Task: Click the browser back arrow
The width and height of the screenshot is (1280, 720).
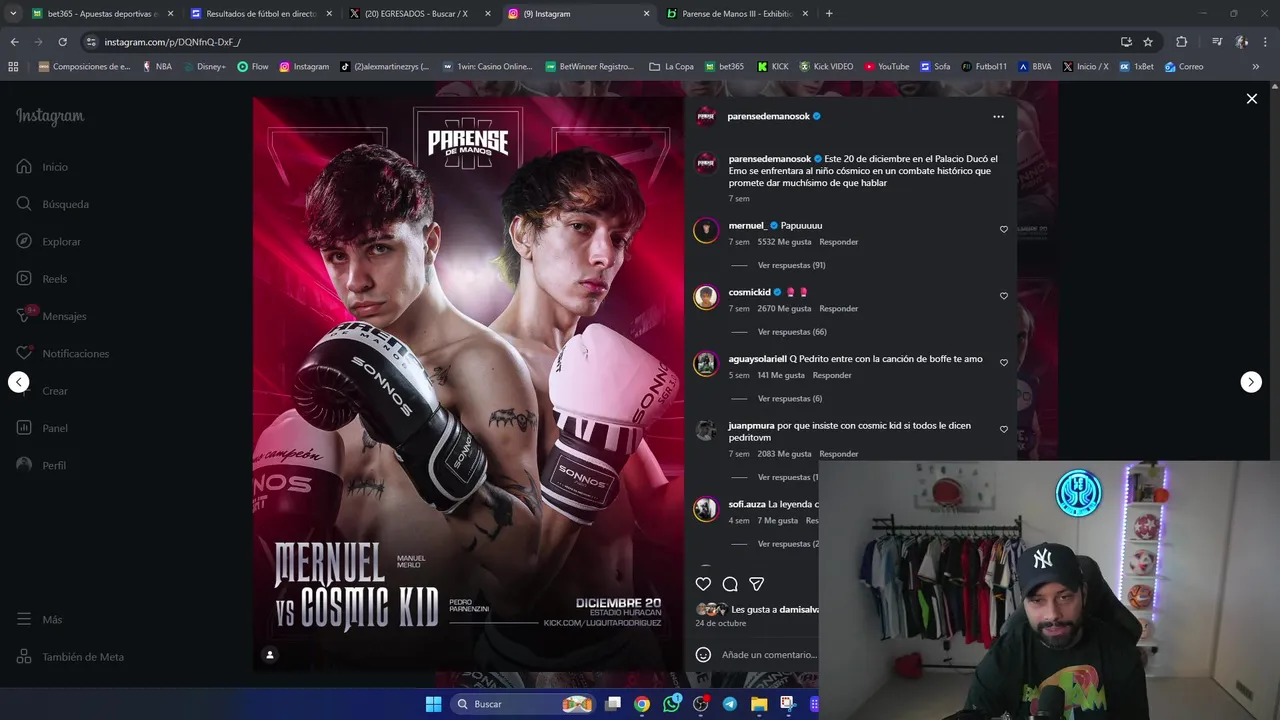Action: (14, 42)
